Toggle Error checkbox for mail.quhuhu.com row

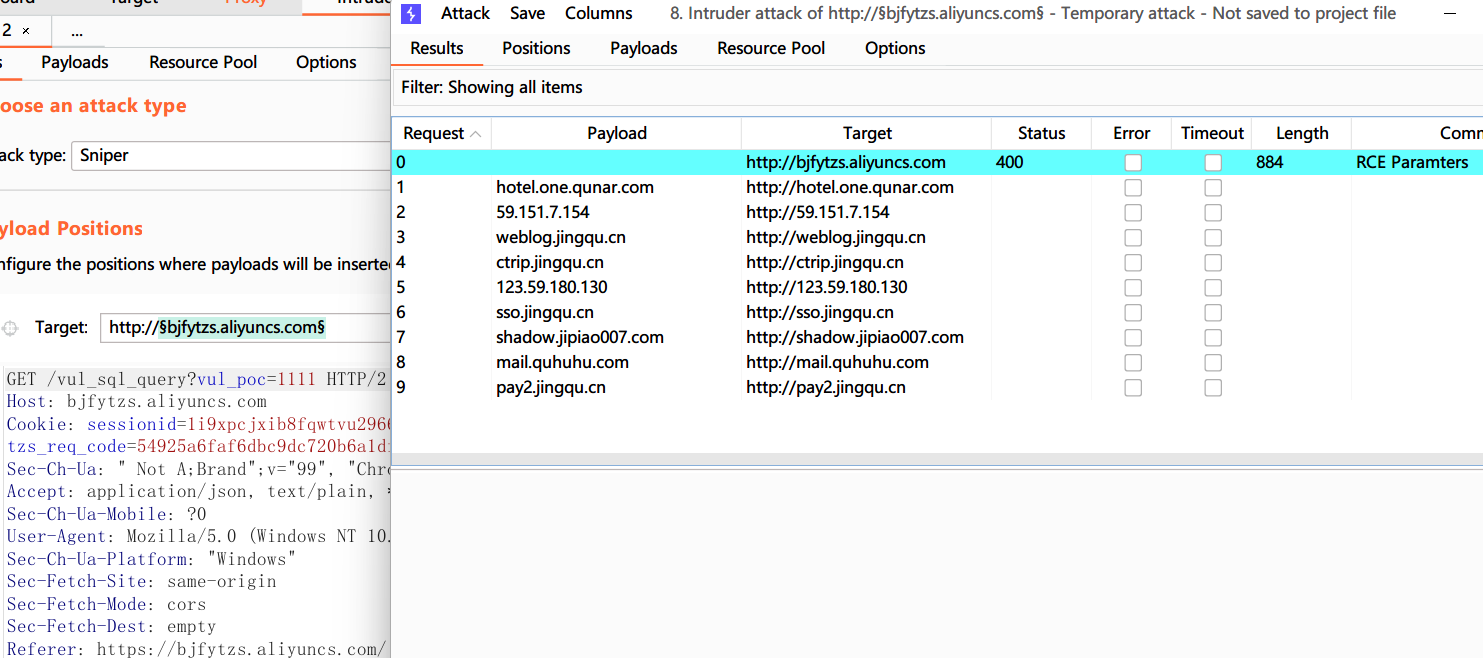1133,362
